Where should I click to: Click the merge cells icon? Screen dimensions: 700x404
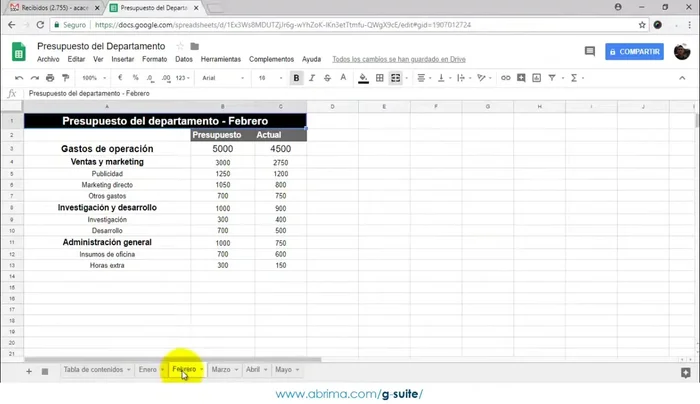tap(396, 77)
